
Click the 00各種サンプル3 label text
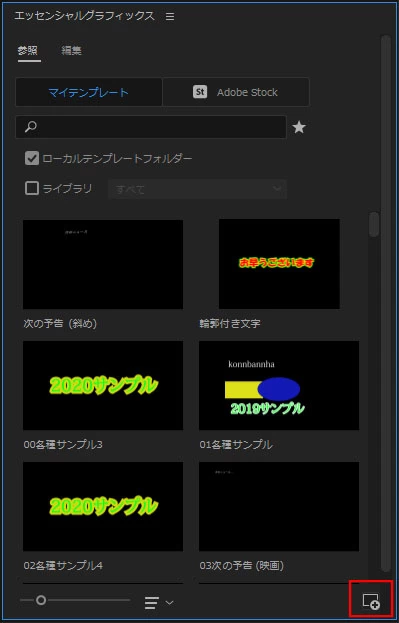63,445
